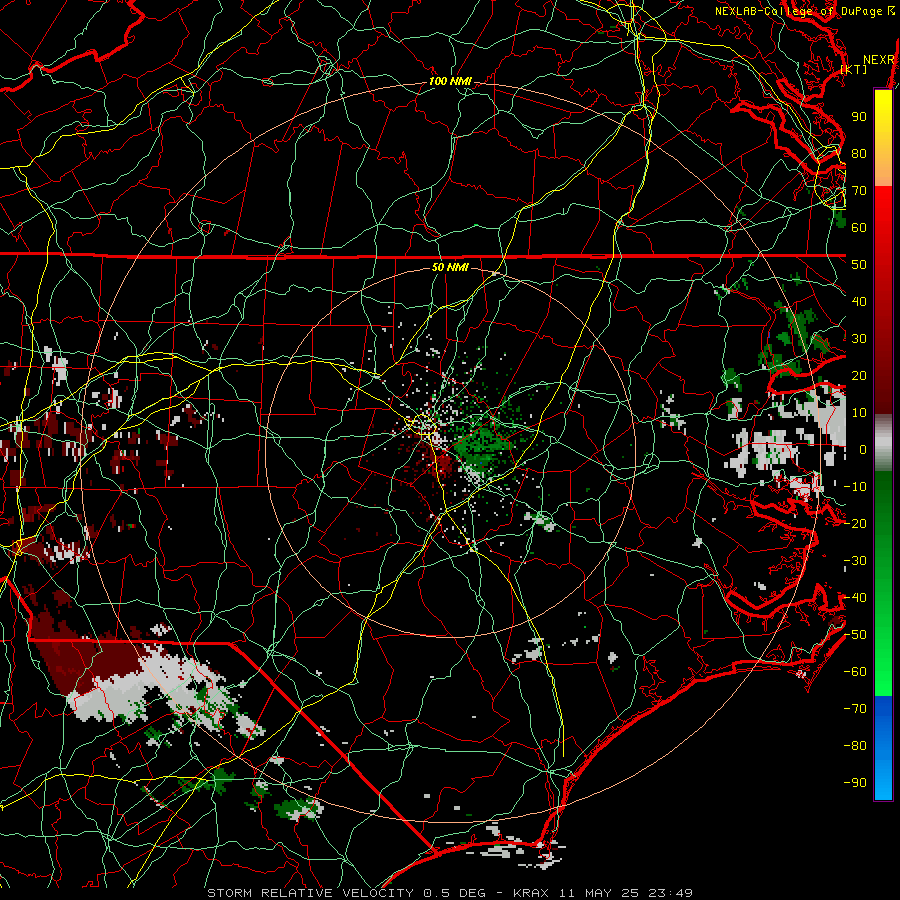Viewport: 900px width, 900px height.
Task: Click the "-40" value on the velocity scale
Action: [x=855, y=598]
